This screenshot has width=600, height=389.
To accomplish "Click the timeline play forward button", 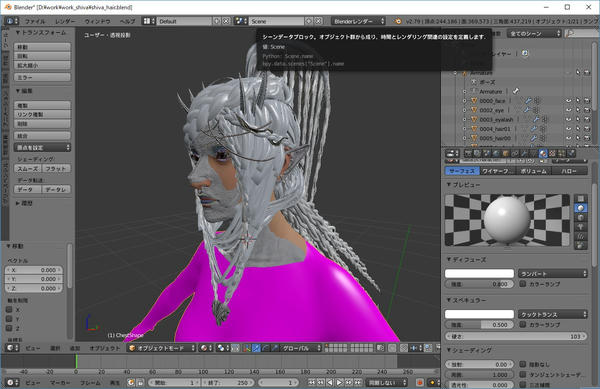I will pyautogui.click(x=339, y=382).
